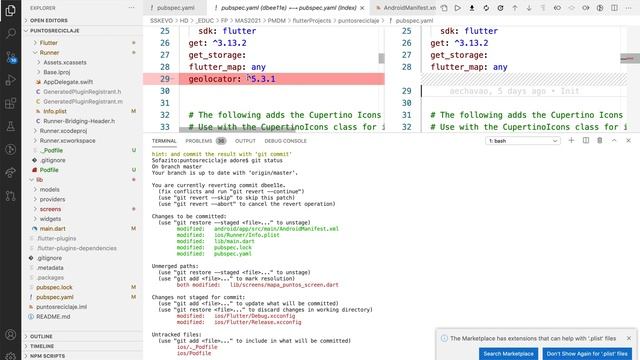Click left diff horizontal scrollbar
This screenshot has width=640, height=360.
tap(237, 130)
